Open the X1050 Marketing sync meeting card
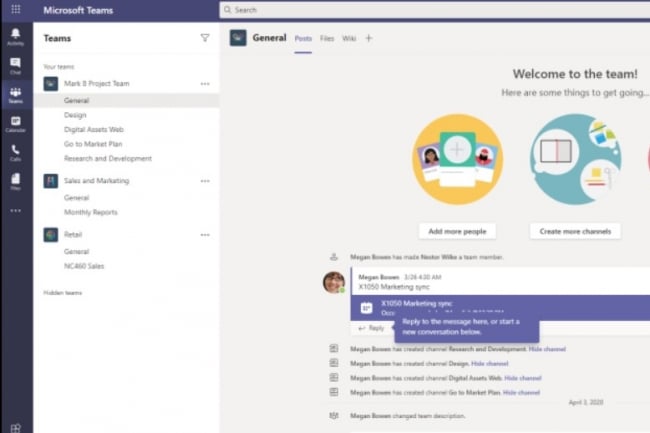 (x=500, y=308)
